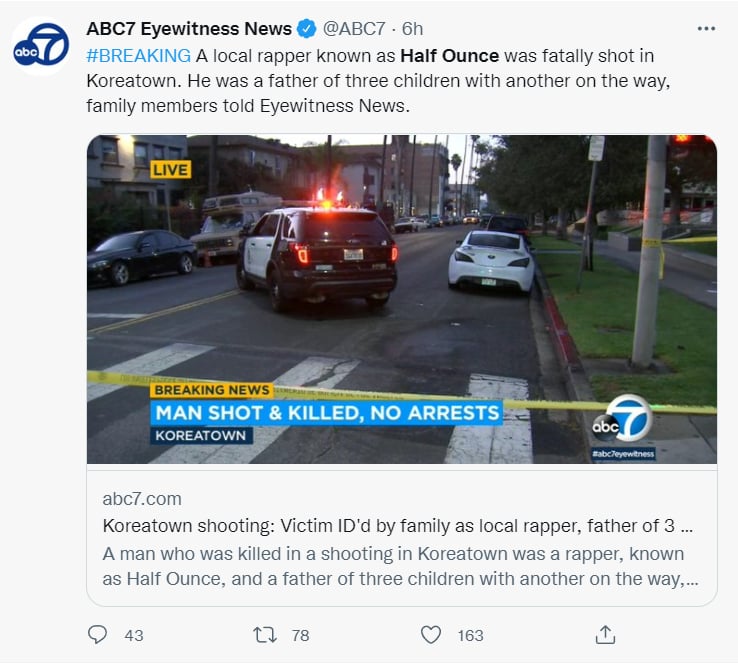Click the 43 replies count
Viewport: 738px width, 666px height.
click(133, 635)
